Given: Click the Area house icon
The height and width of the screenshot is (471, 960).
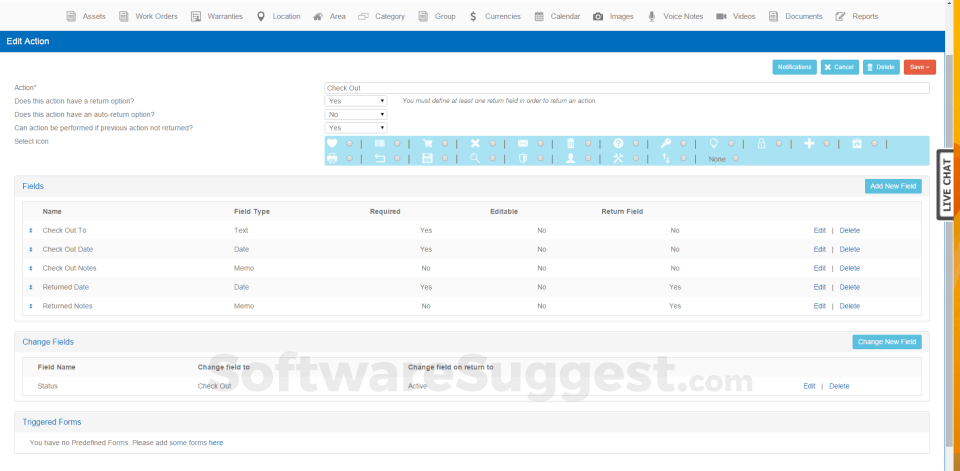Looking at the screenshot, I should point(318,17).
